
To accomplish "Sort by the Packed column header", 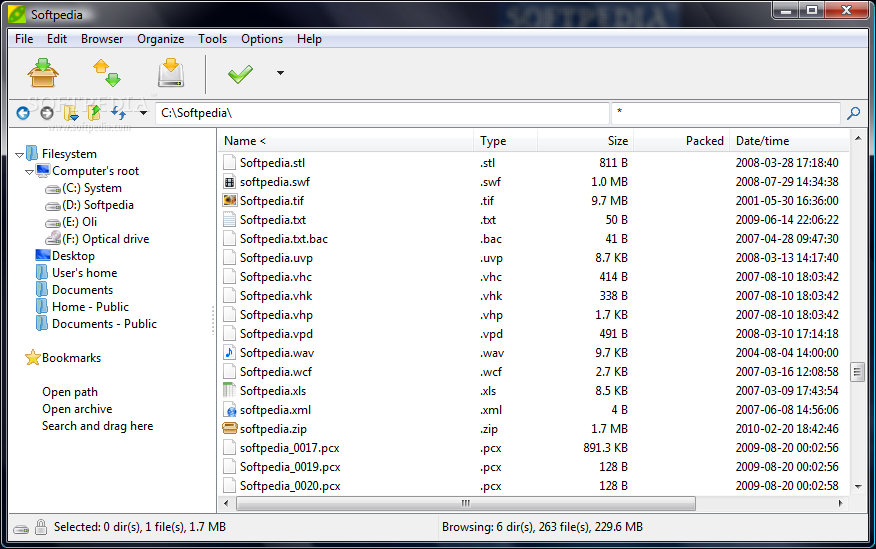I will (682, 141).
